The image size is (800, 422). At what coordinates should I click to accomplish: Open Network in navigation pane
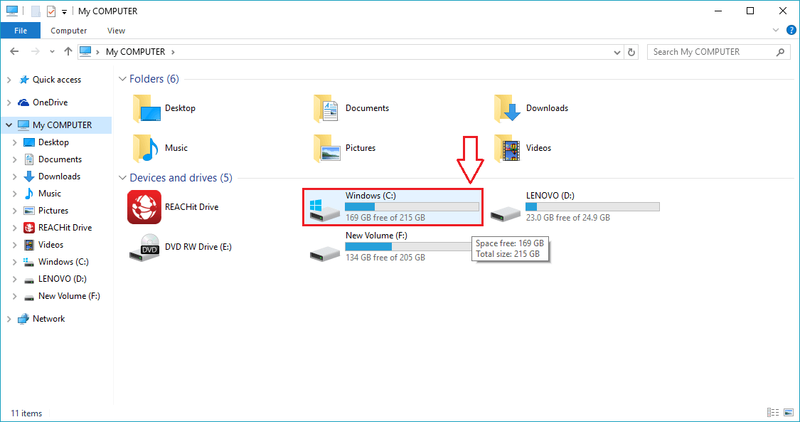click(48, 319)
